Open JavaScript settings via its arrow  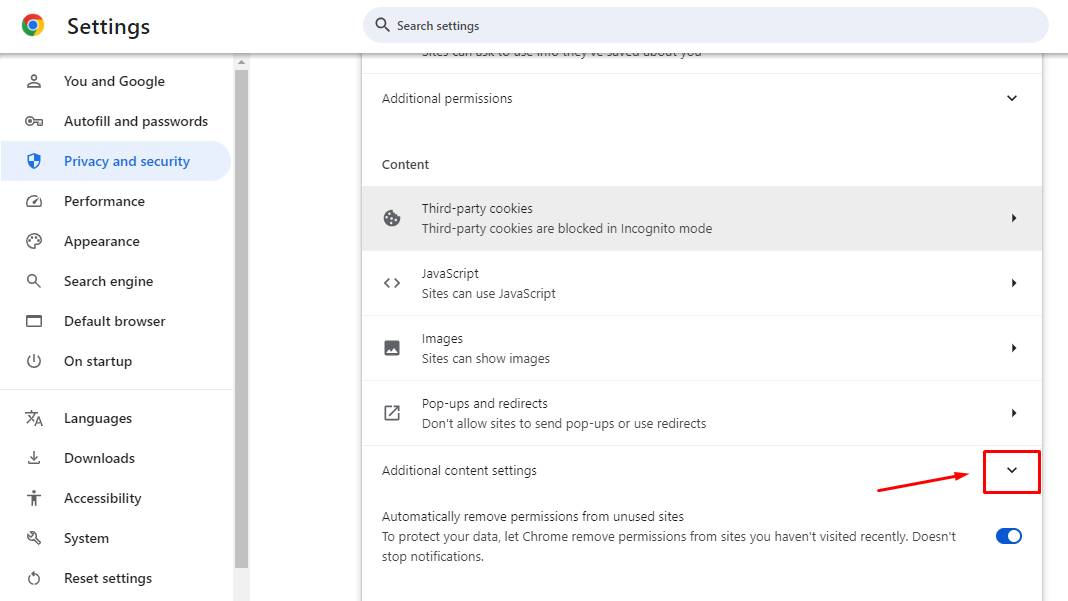1014,283
